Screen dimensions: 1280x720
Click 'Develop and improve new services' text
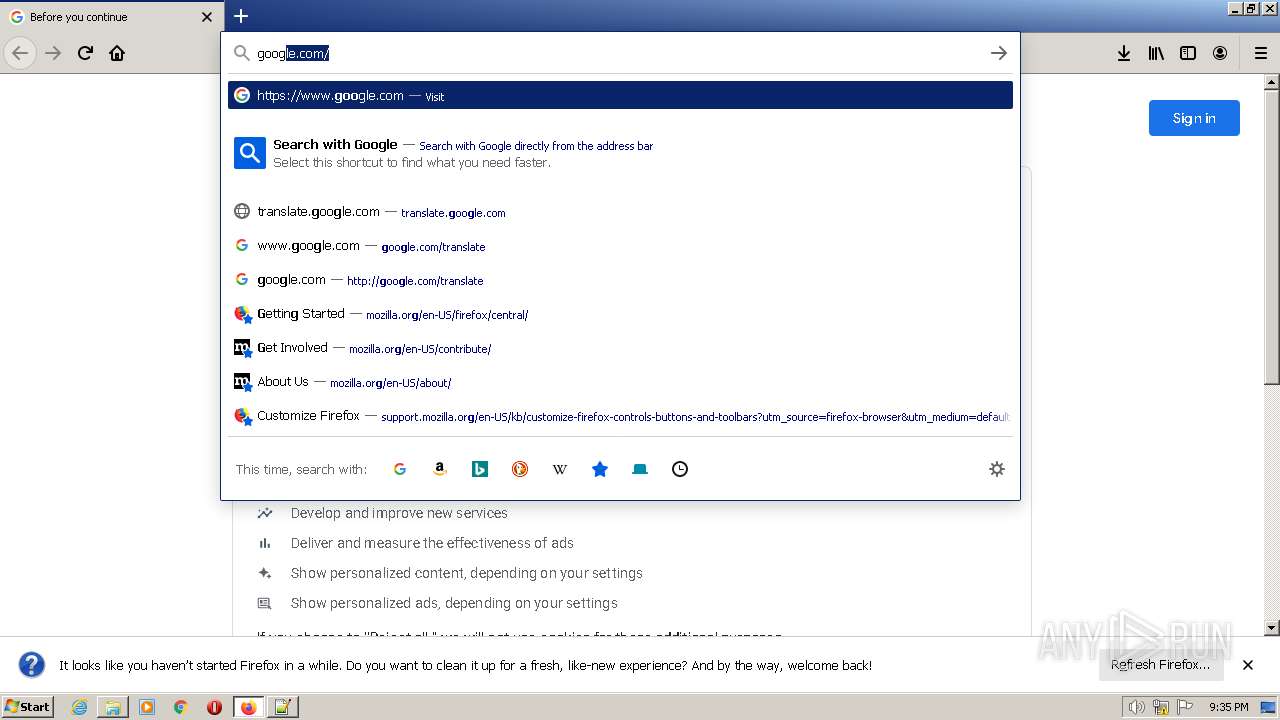pos(399,513)
